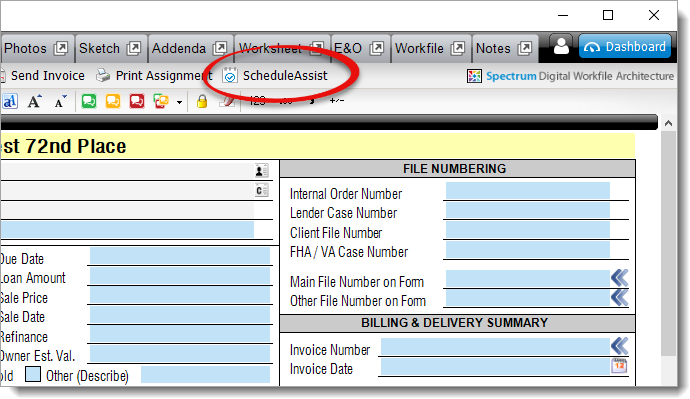Viewport: 690px width, 399px height.
Task: Click the green comment bubble icon
Action: (x=89, y=101)
